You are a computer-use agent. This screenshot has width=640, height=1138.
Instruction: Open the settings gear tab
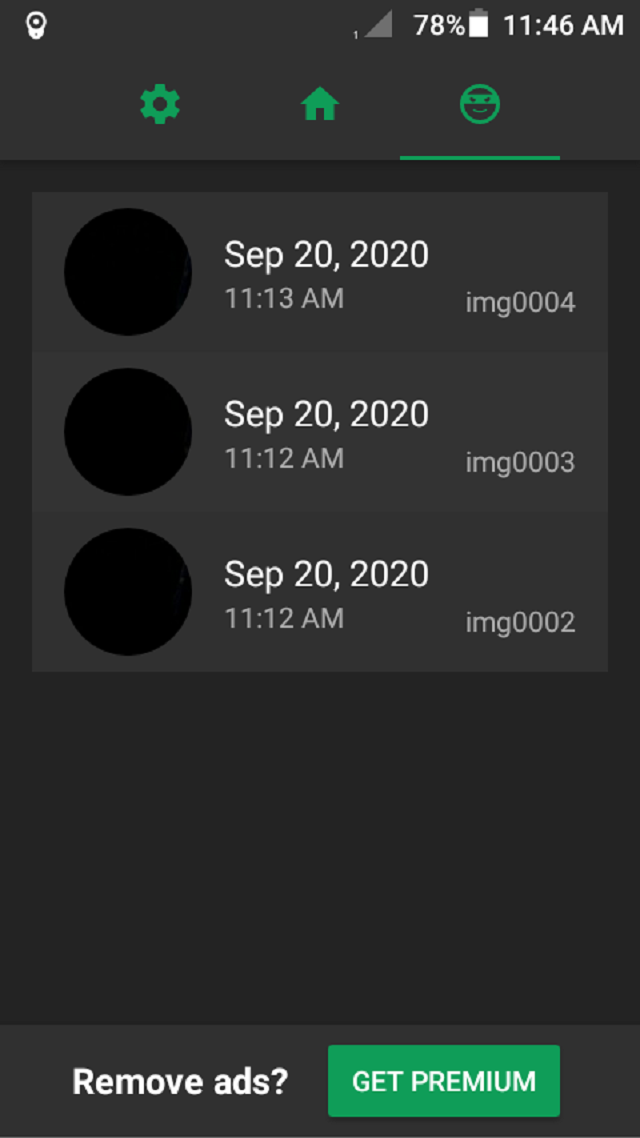160,105
